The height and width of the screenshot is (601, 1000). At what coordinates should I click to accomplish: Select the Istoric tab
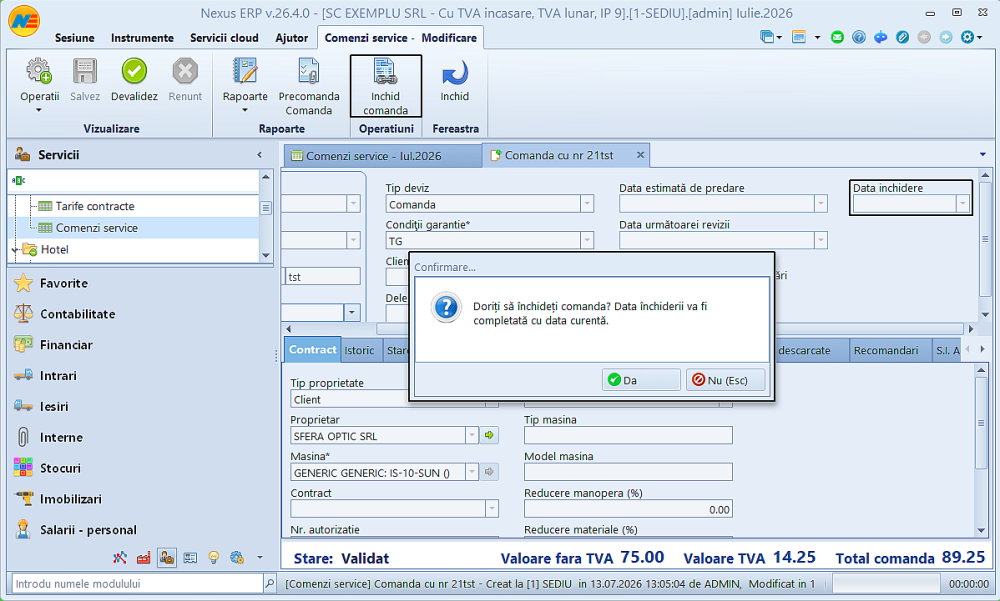[359, 350]
